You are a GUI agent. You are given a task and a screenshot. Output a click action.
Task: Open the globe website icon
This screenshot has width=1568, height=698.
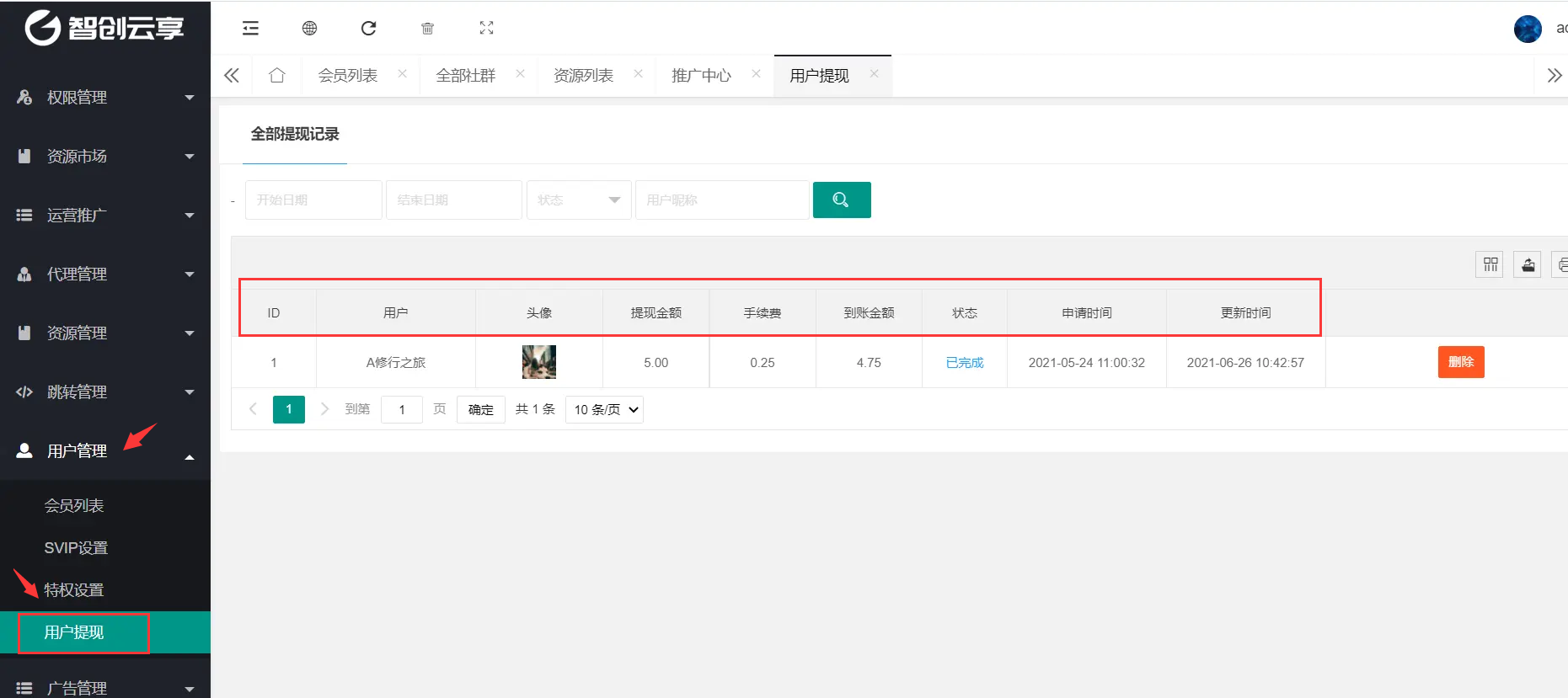click(309, 29)
